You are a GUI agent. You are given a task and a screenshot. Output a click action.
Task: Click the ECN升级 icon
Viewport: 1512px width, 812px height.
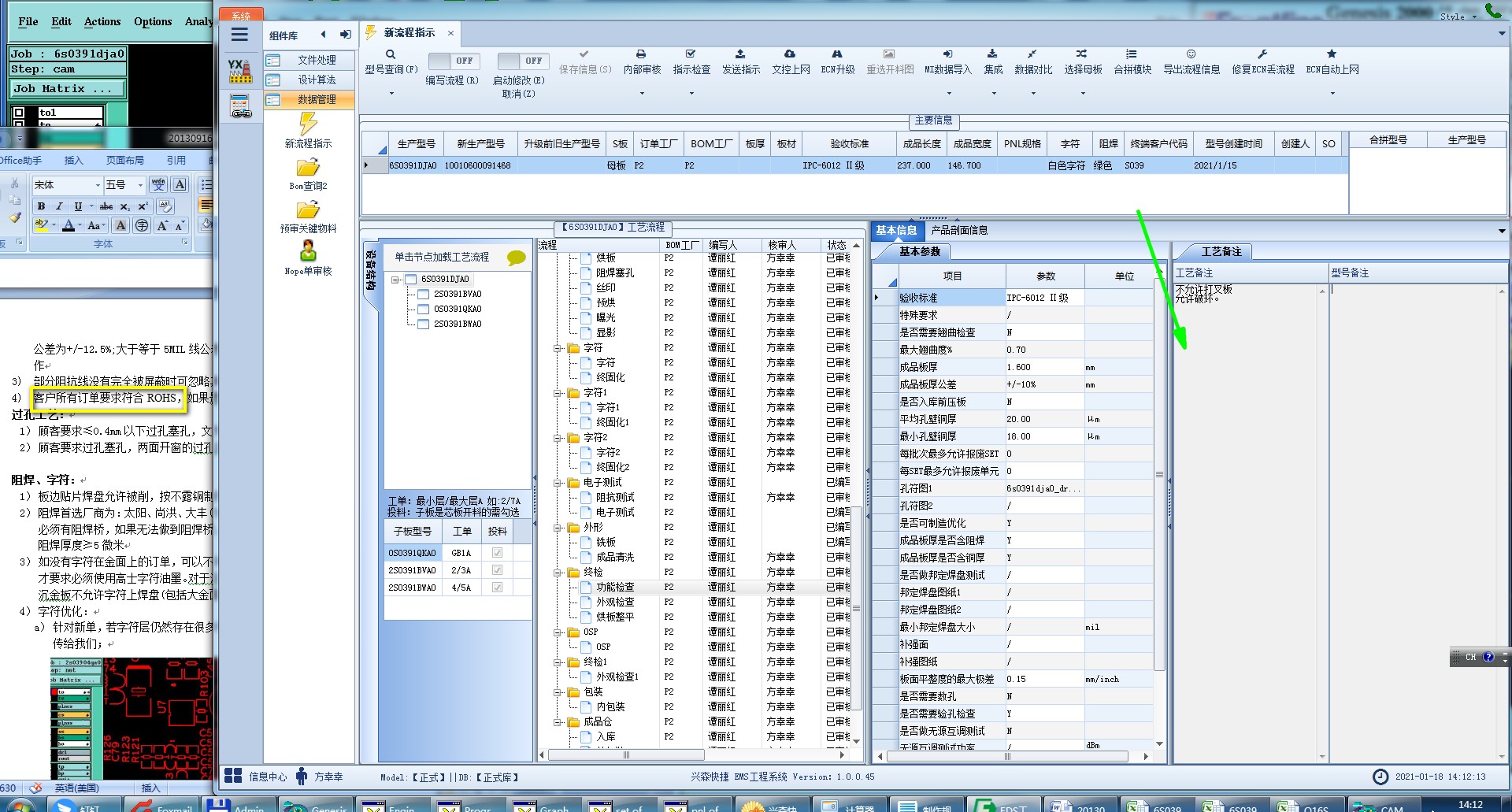coord(837,54)
